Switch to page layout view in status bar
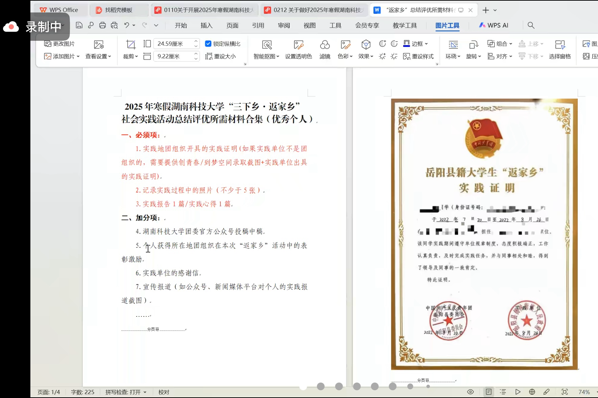Viewport: 598px width, 398px height. tap(488, 392)
